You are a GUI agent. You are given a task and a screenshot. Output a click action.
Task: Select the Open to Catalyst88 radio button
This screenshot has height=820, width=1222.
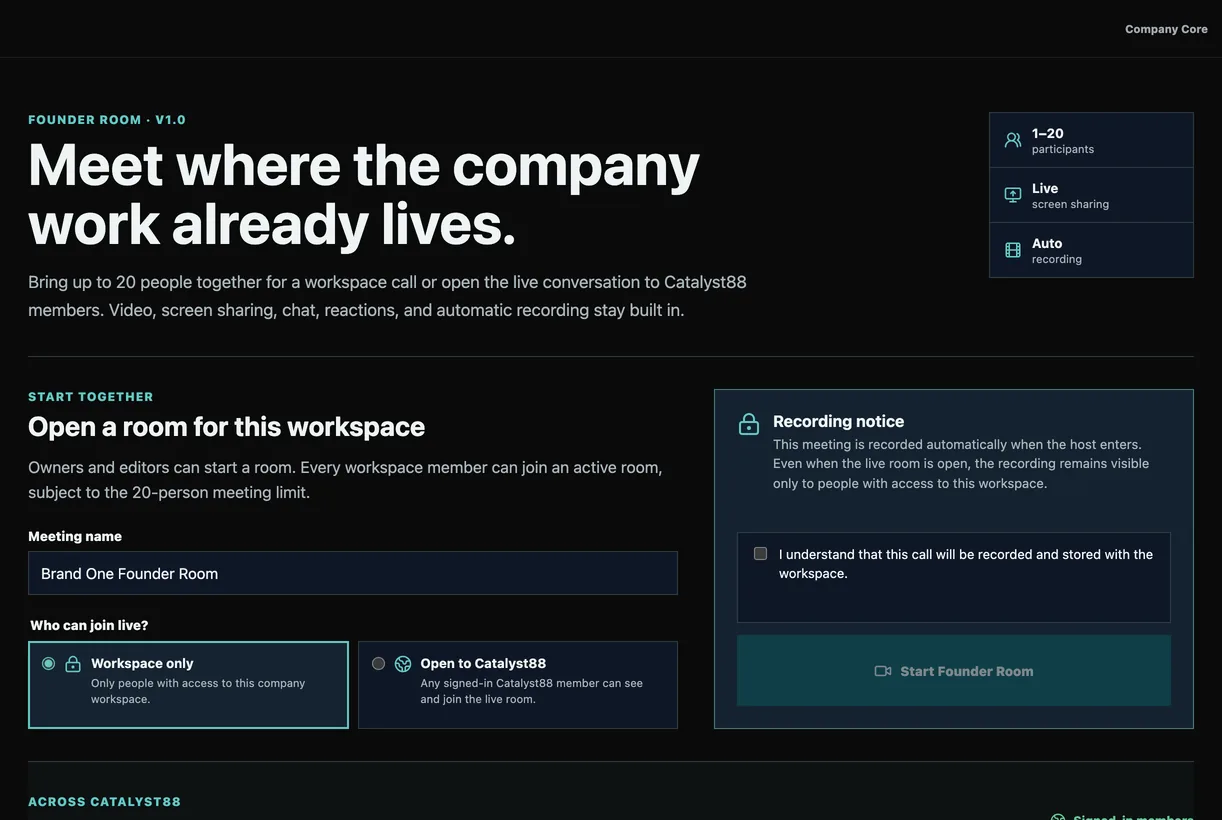point(378,664)
